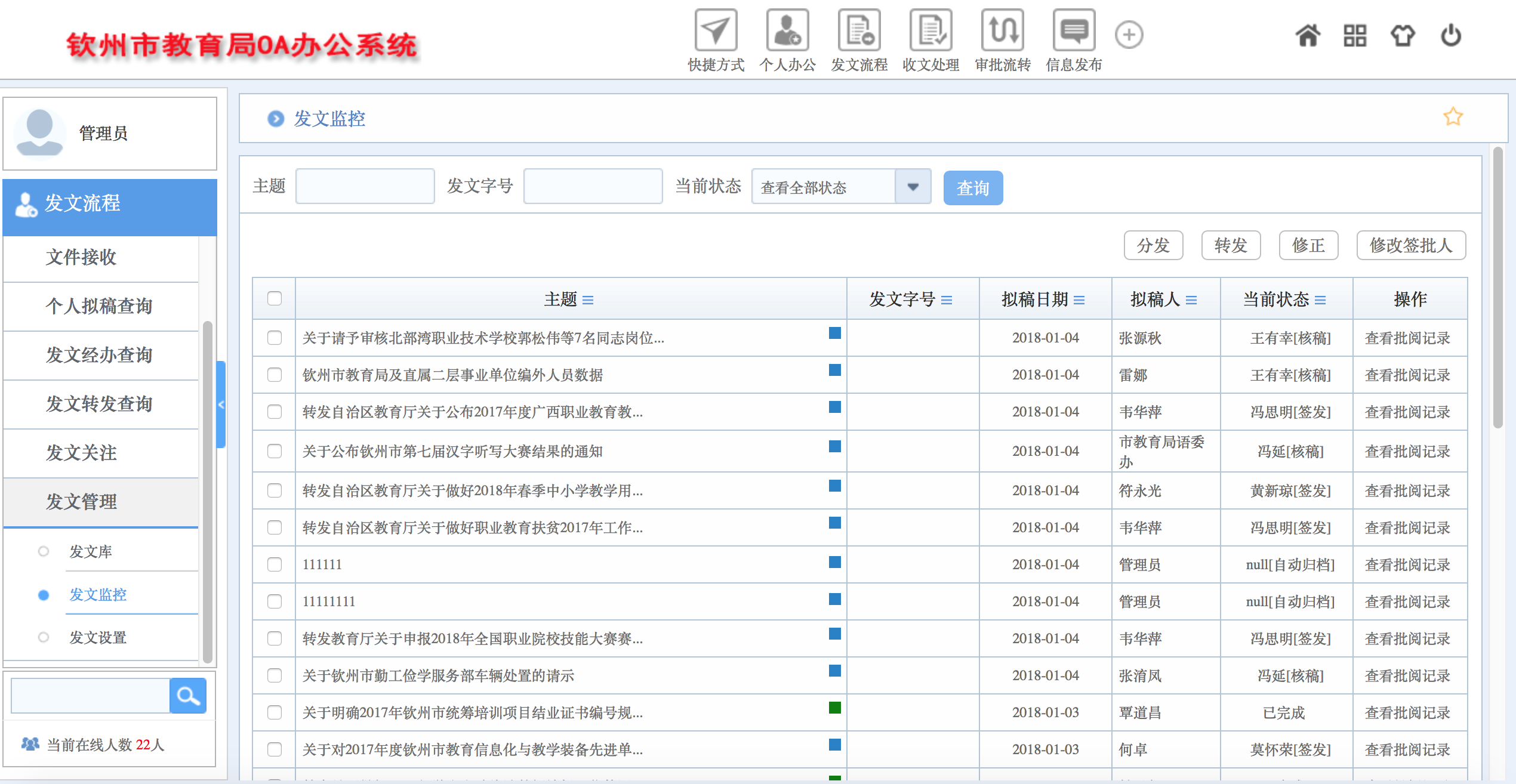Click the search magnifier button in sidebar
The height and width of the screenshot is (784, 1516).
pyautogui.click(x=188, y=695)
